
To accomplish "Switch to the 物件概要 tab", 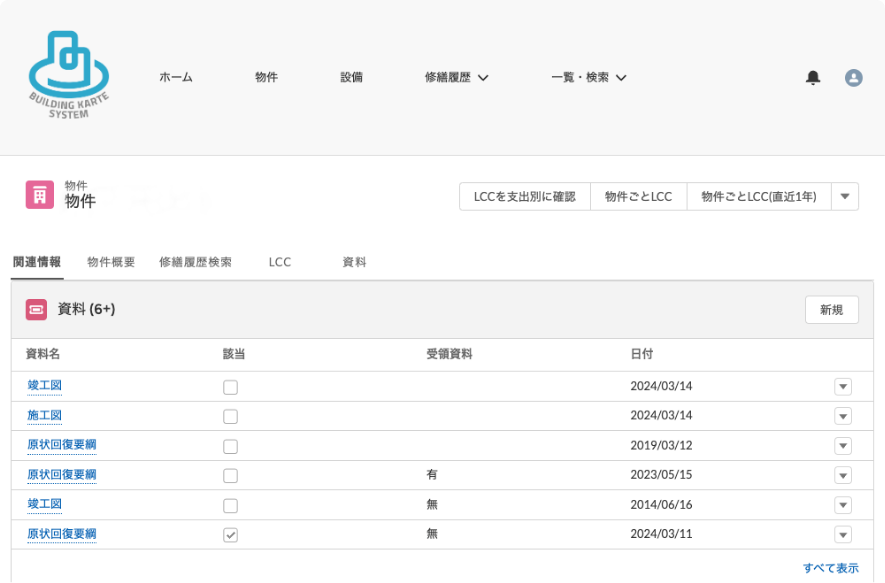I will click(111, 262).
